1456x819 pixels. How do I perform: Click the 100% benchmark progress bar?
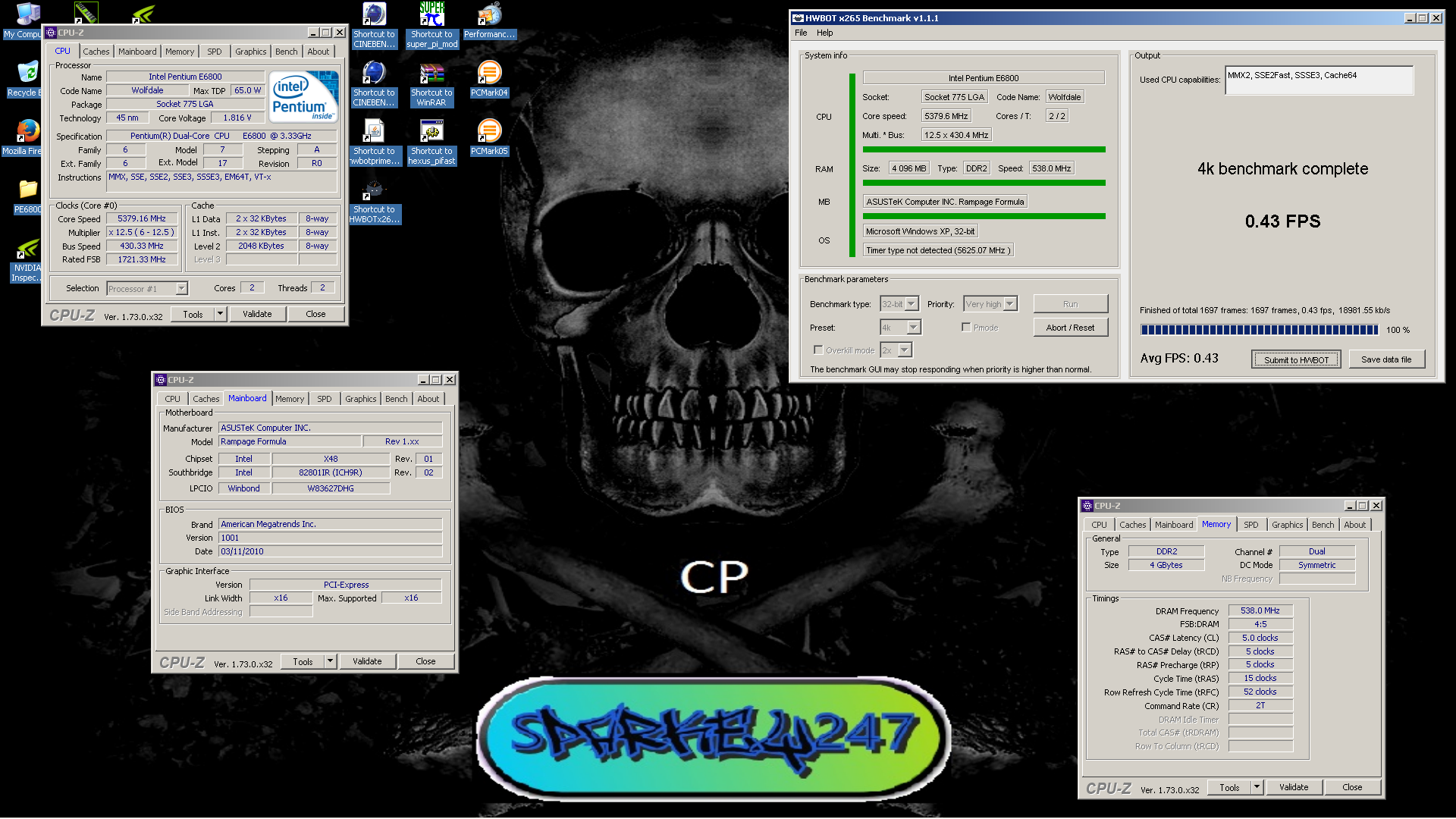(1260, 330)
